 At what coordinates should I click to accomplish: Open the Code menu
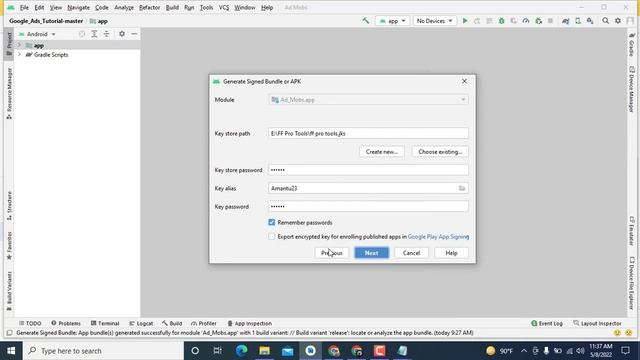tap(102, 7)
